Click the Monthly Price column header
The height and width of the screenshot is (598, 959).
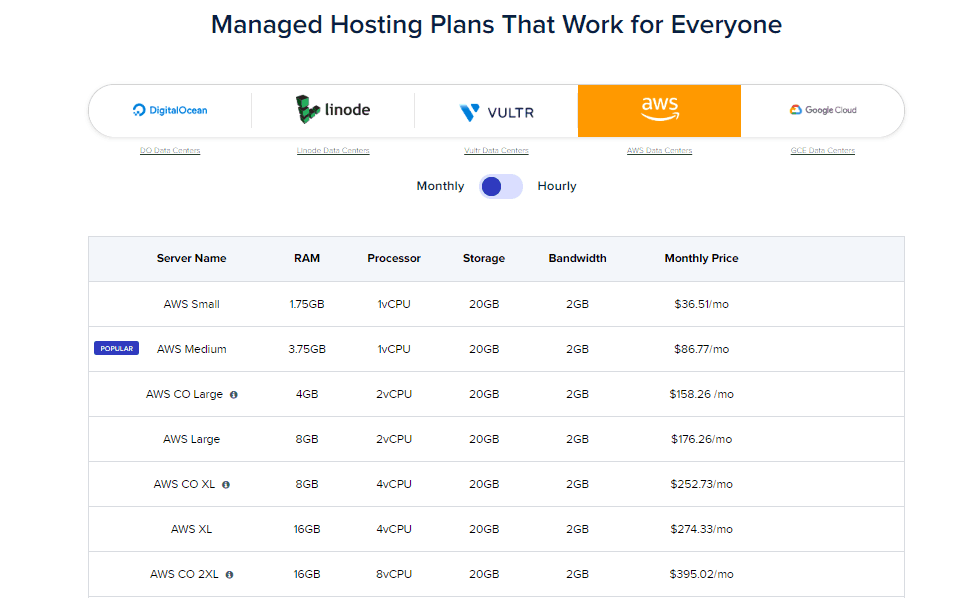702,259
